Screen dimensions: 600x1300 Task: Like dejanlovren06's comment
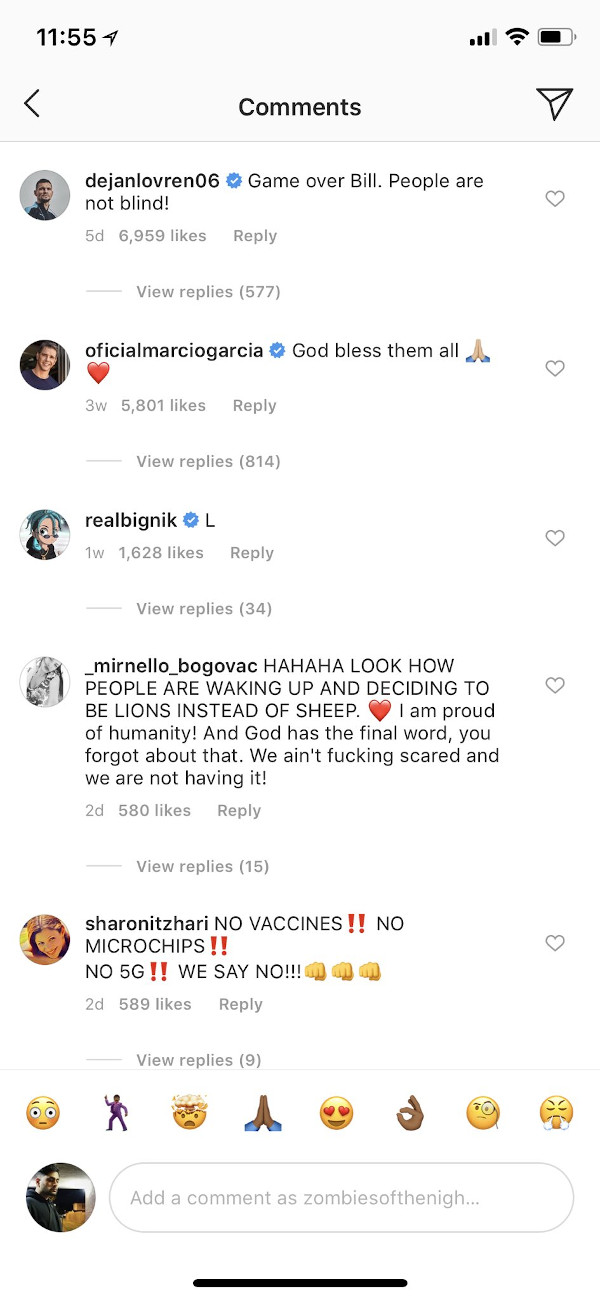555,199
